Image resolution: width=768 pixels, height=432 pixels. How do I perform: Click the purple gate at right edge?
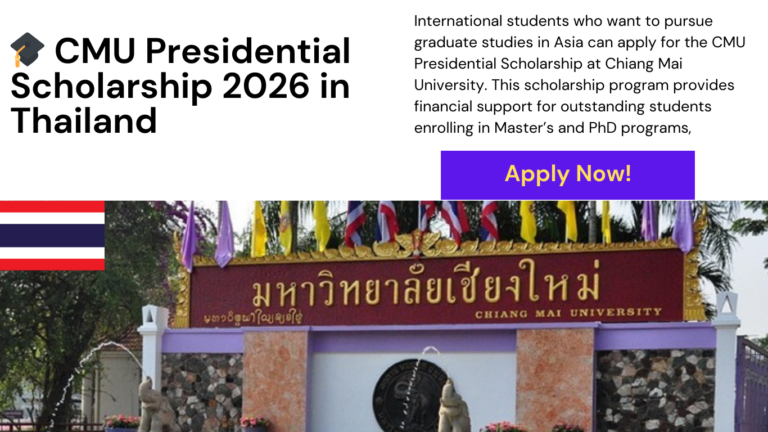click(x=751, y=385)
